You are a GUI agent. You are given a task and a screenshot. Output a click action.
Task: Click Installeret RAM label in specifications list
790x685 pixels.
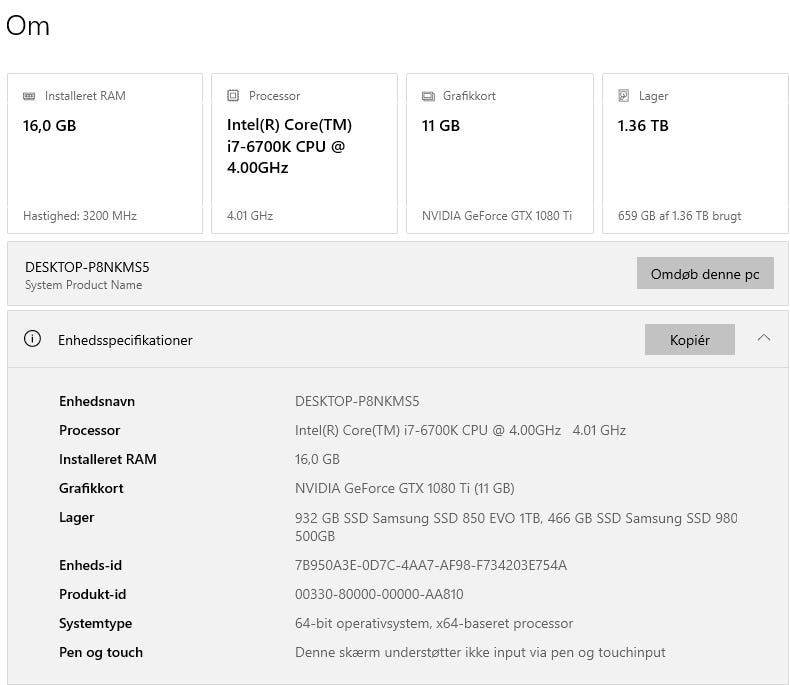(108, 459)
